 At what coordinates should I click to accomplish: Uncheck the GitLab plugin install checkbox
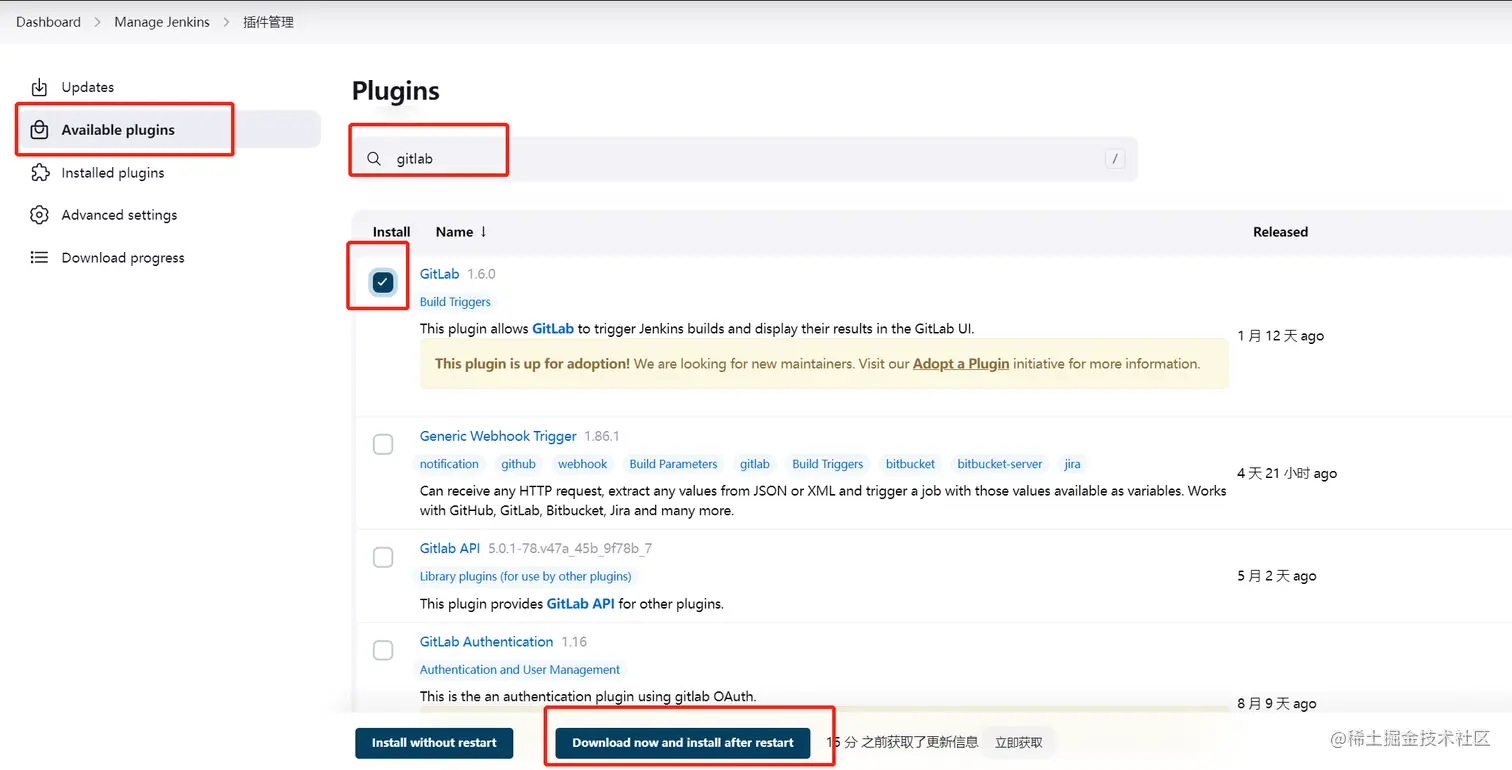(x=382, y=282)
